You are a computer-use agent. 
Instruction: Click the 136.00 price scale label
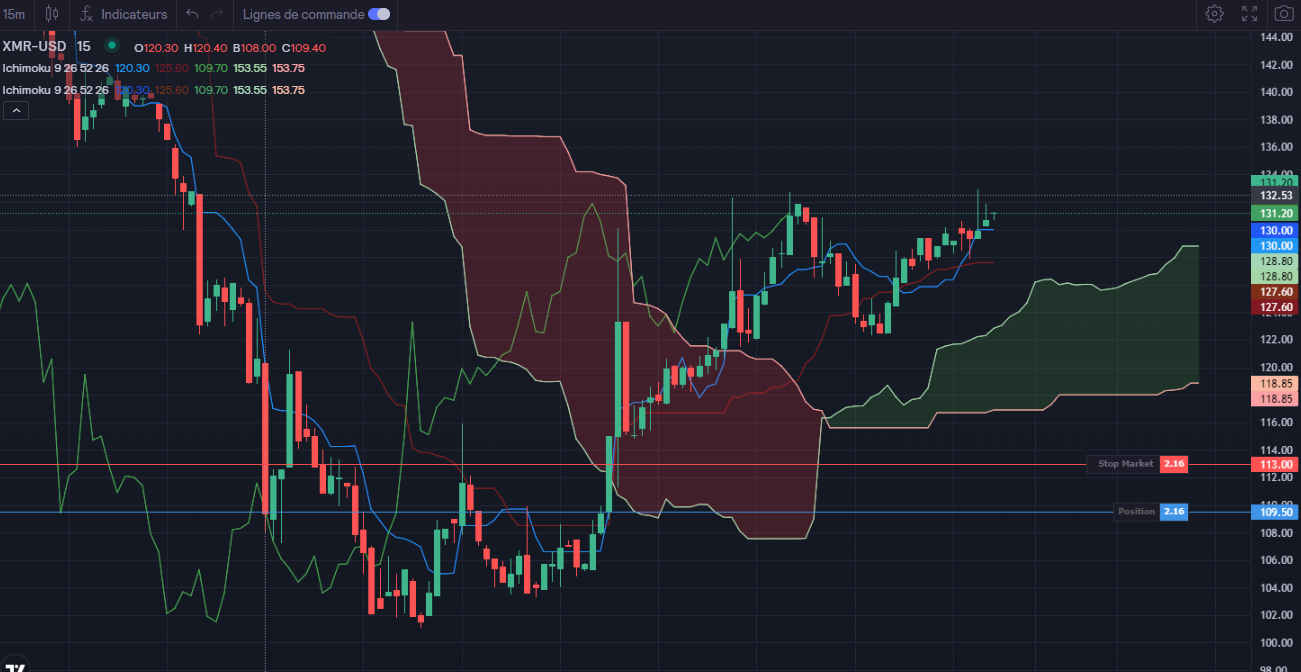[x=1276, y=147]
